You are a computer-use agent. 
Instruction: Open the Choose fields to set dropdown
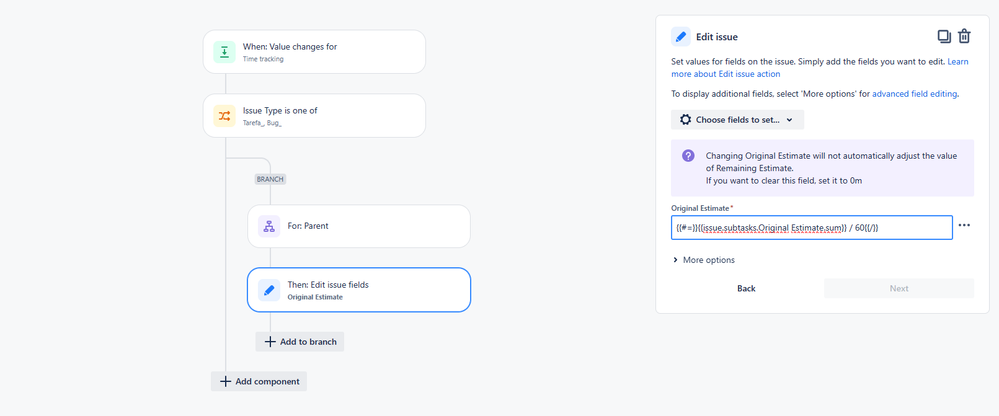737,120
